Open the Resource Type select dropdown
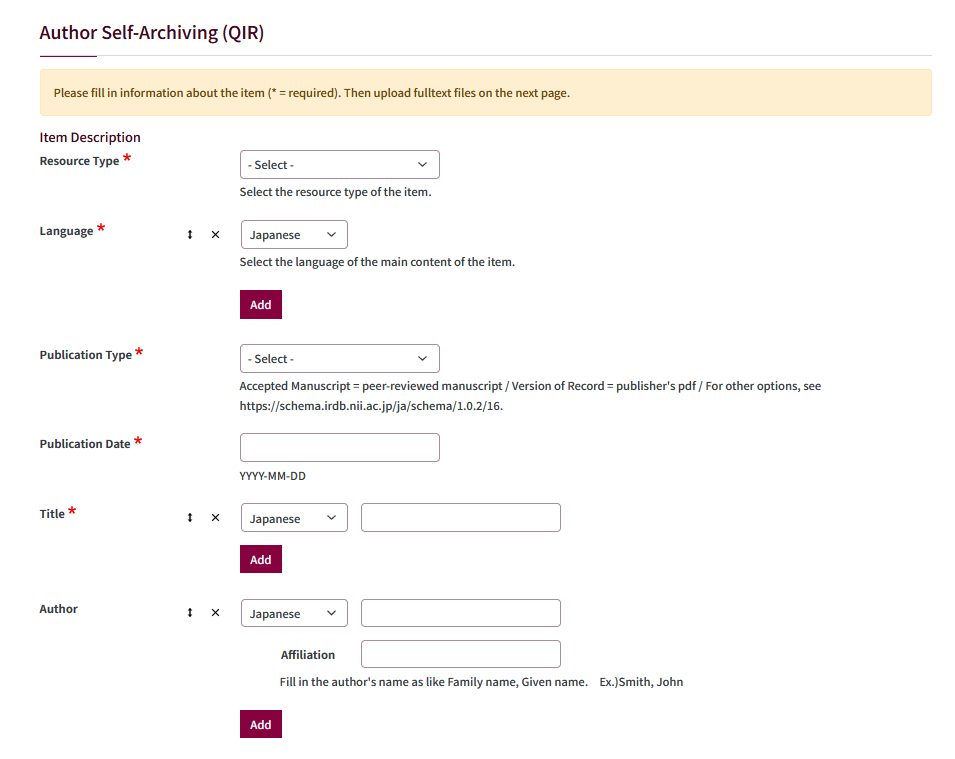The height and width of the screenshot is (759, 955). click(x=339, y=164)
